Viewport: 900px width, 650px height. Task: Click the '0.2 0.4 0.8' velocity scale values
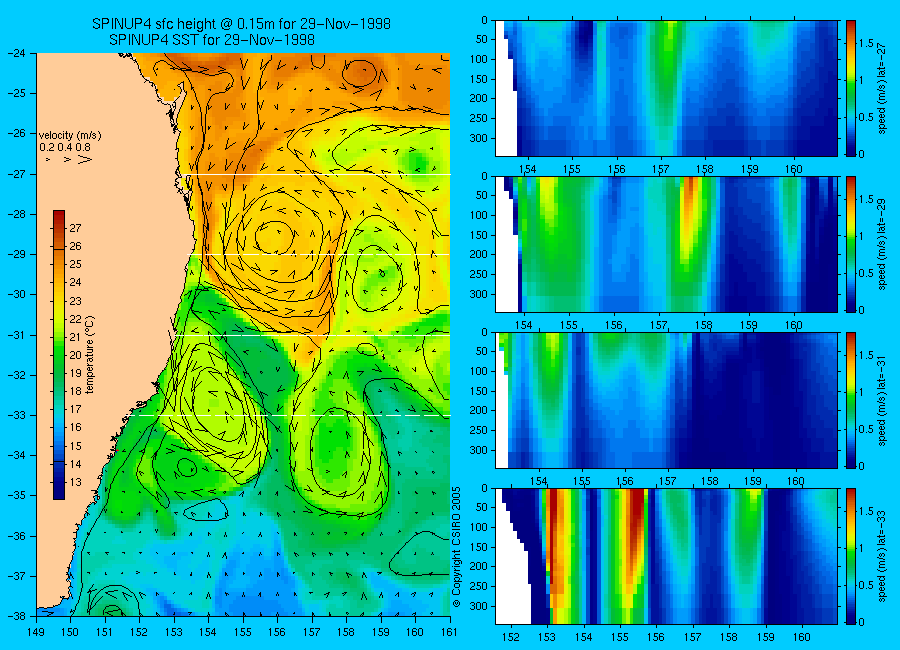pyautogui.click(x=65, y=147)
